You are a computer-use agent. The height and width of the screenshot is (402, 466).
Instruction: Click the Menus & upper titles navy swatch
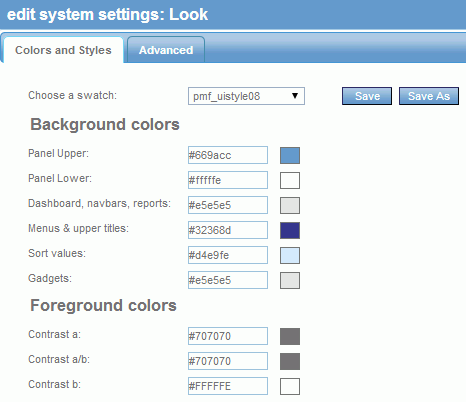[290, 230]
